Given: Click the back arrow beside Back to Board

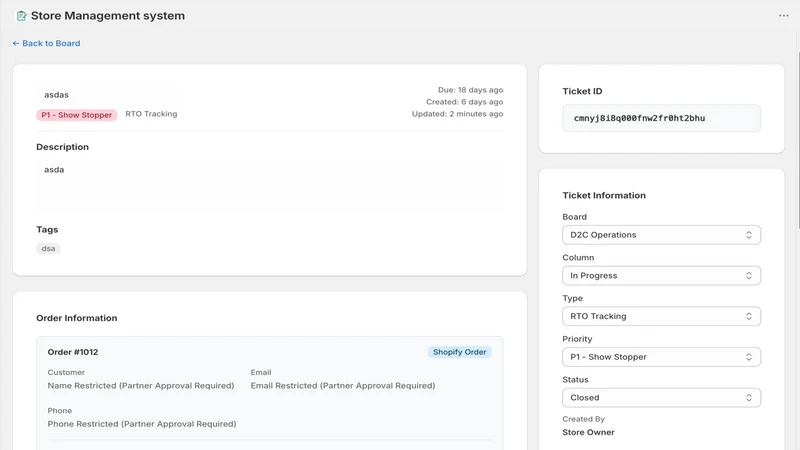Looking at the screenshot, I should (16, 43).
